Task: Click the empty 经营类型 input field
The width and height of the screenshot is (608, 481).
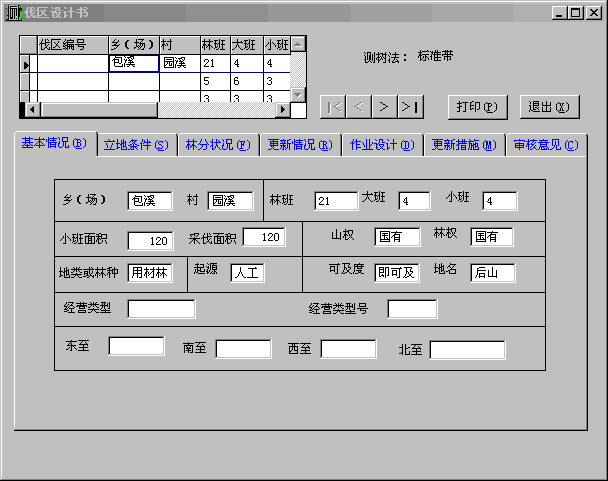Action: click(161, 309)
